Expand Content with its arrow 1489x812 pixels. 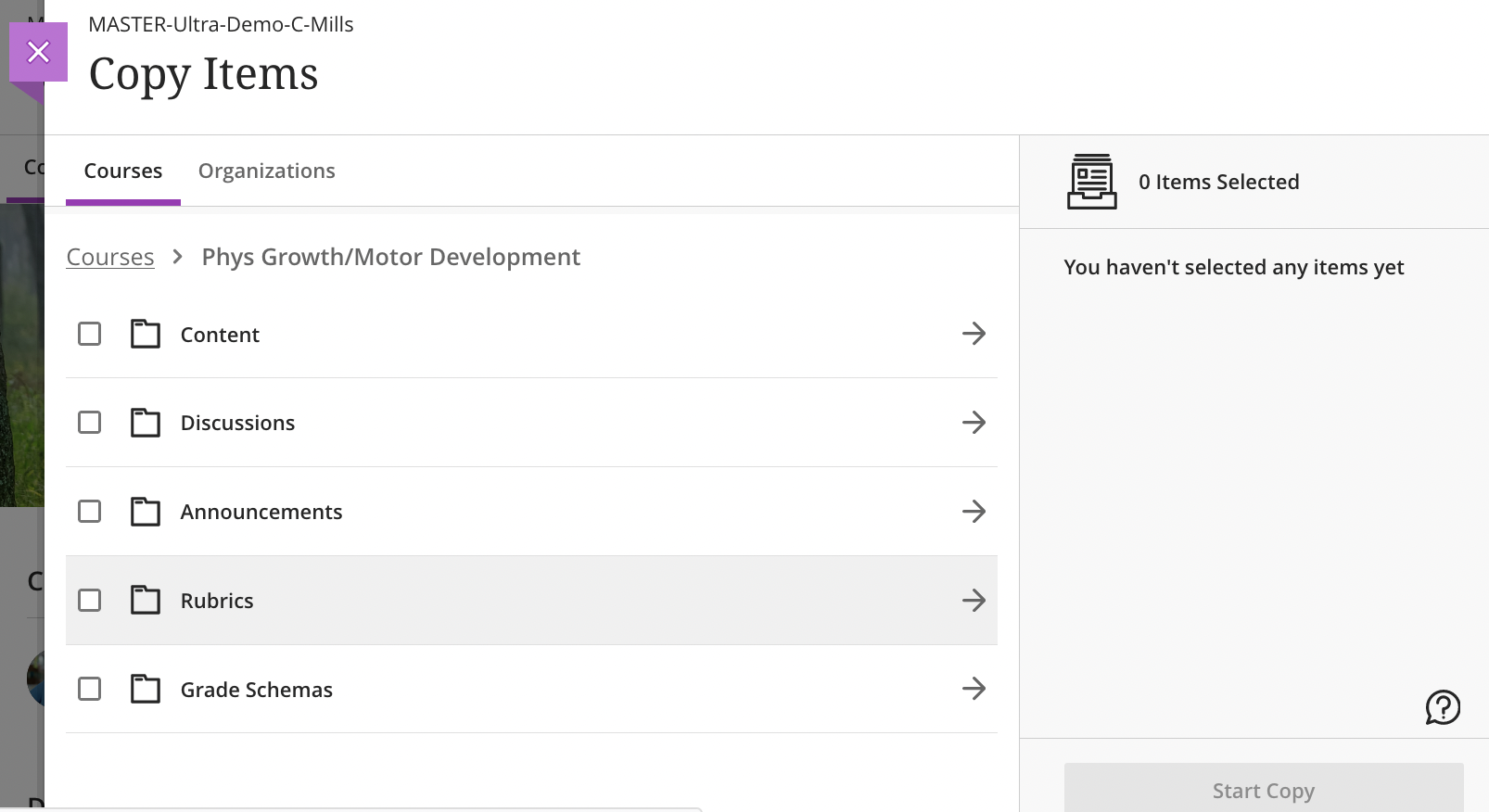(x=974, y=334)
